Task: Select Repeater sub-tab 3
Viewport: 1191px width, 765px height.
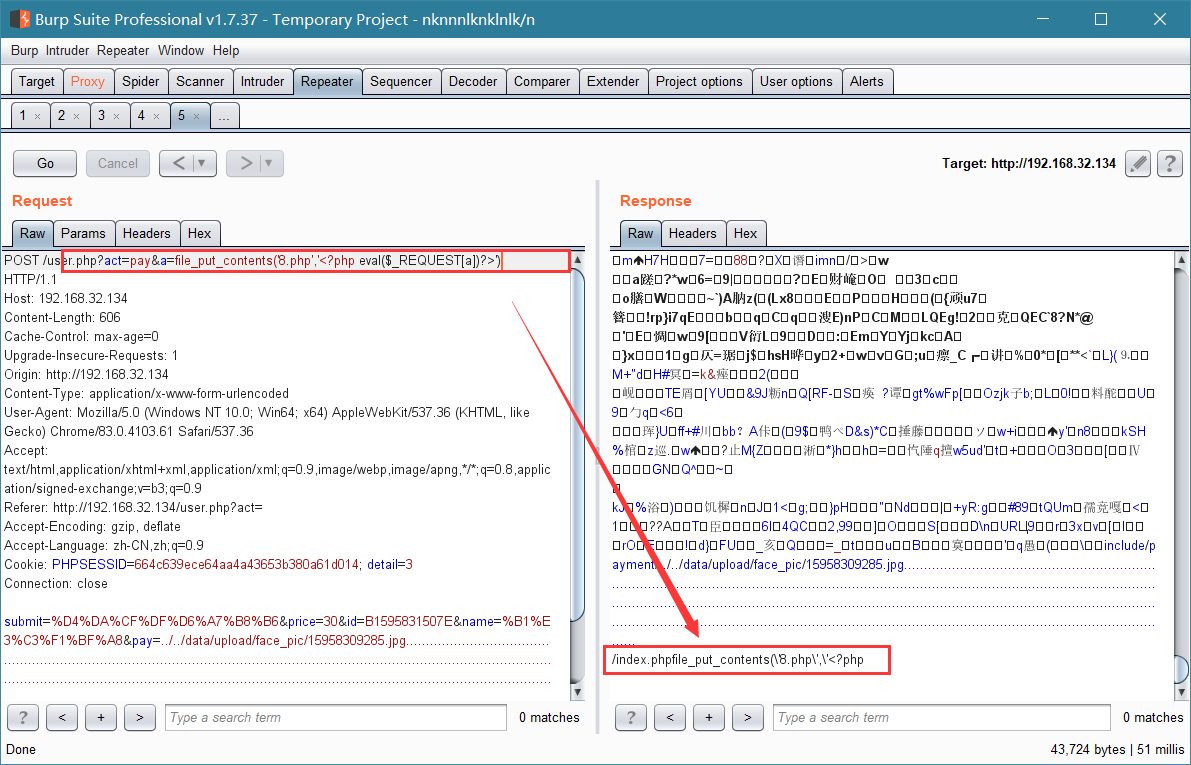Action: pos(102,115)
